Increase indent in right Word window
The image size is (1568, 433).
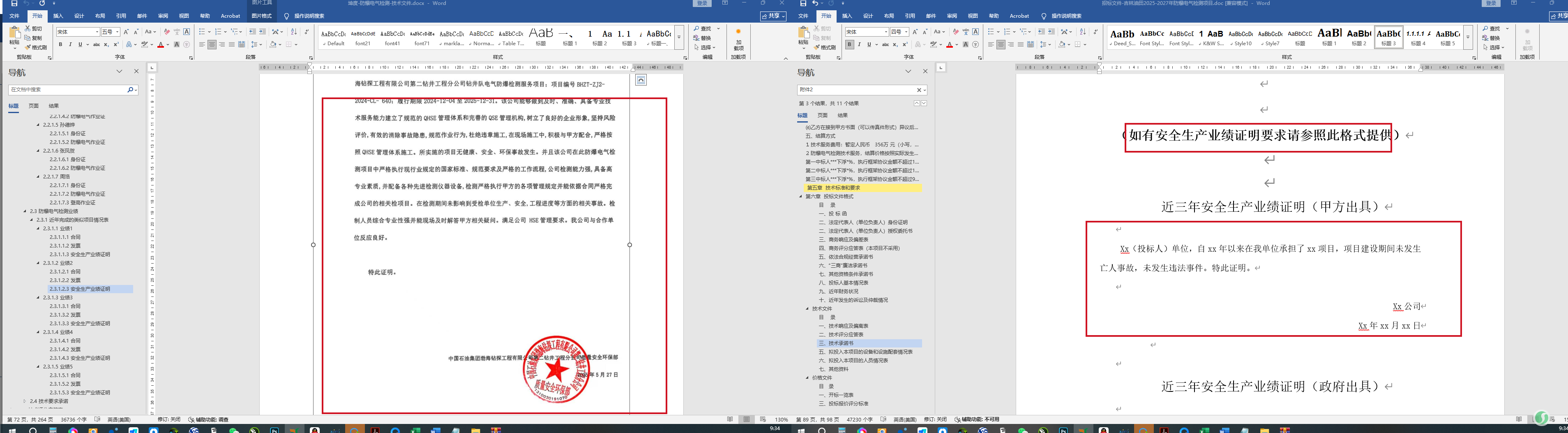pos(1051,32)
